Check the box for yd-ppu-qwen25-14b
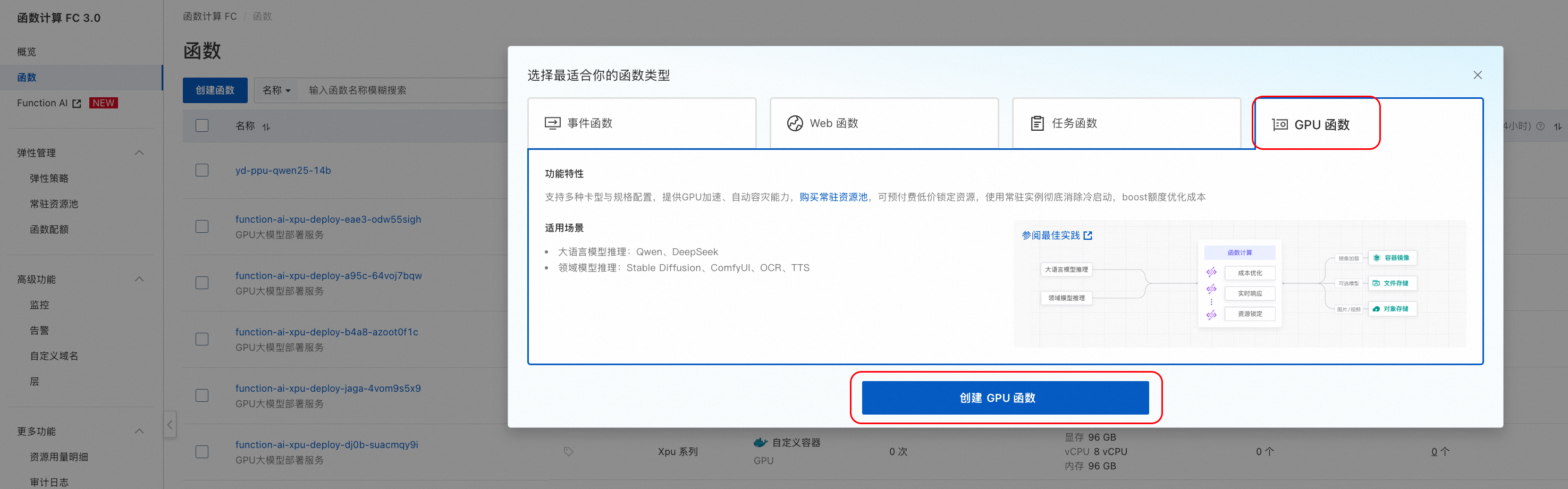The image size is (1568, 489). click(202, 170)
